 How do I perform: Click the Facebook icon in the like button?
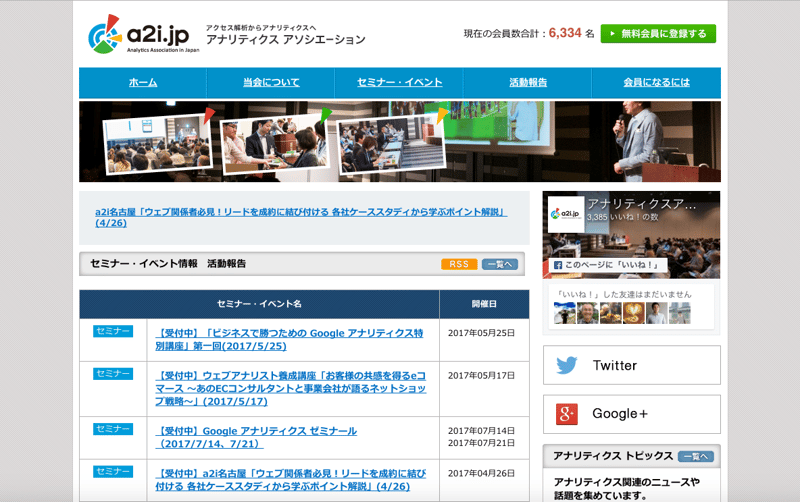[x=558, y=265]
